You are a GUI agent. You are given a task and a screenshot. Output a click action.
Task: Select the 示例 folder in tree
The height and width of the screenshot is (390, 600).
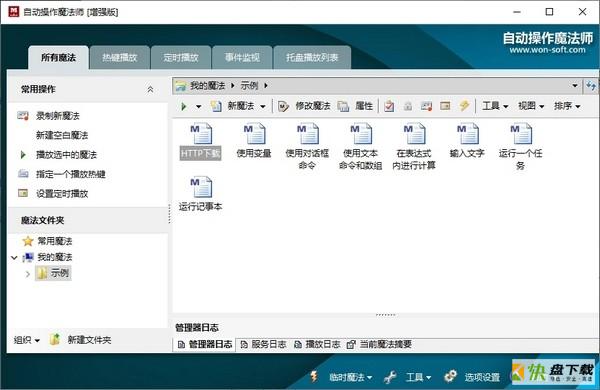54,273
